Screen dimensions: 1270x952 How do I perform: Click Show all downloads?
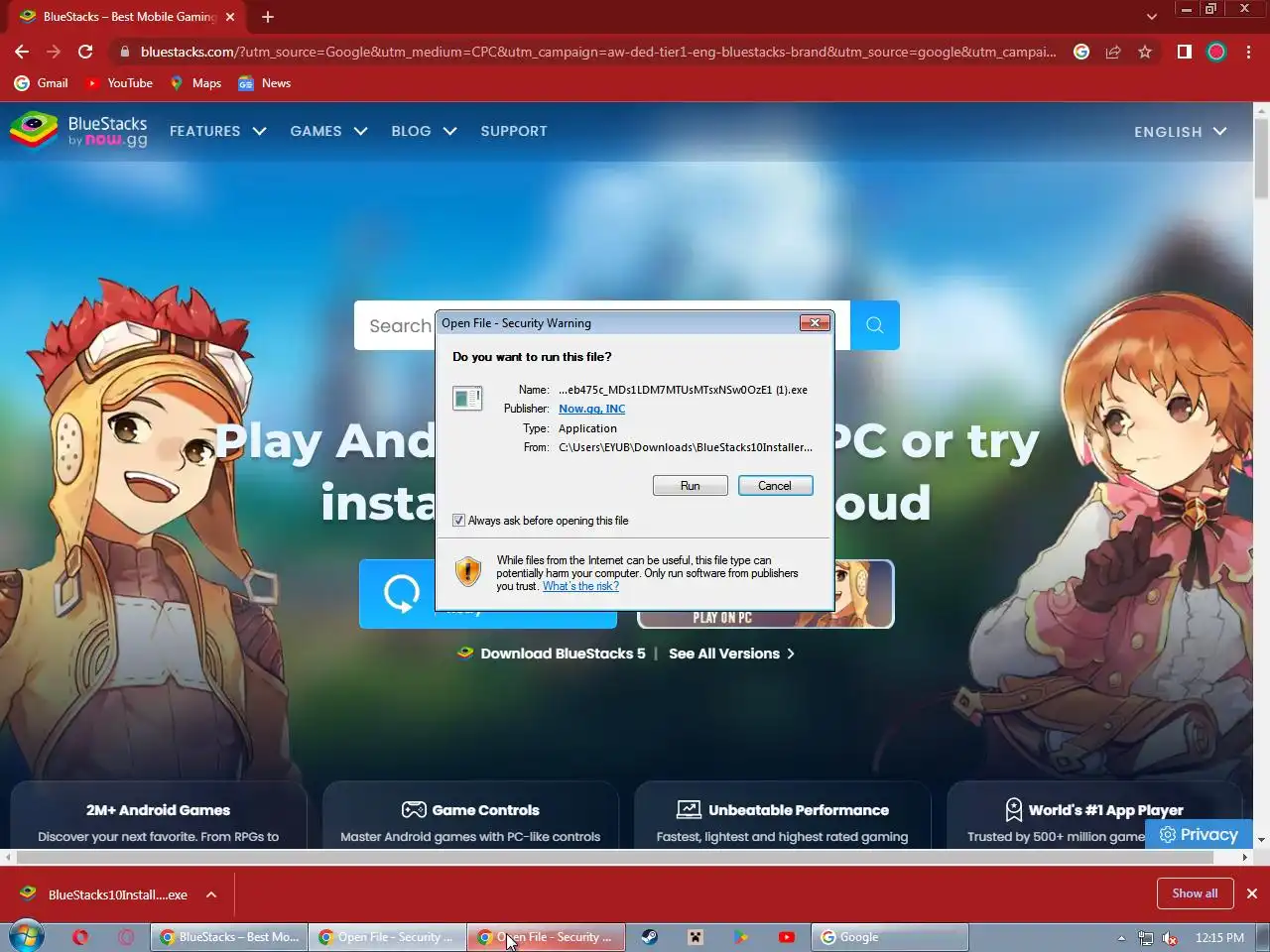(x=1195, y=893)
